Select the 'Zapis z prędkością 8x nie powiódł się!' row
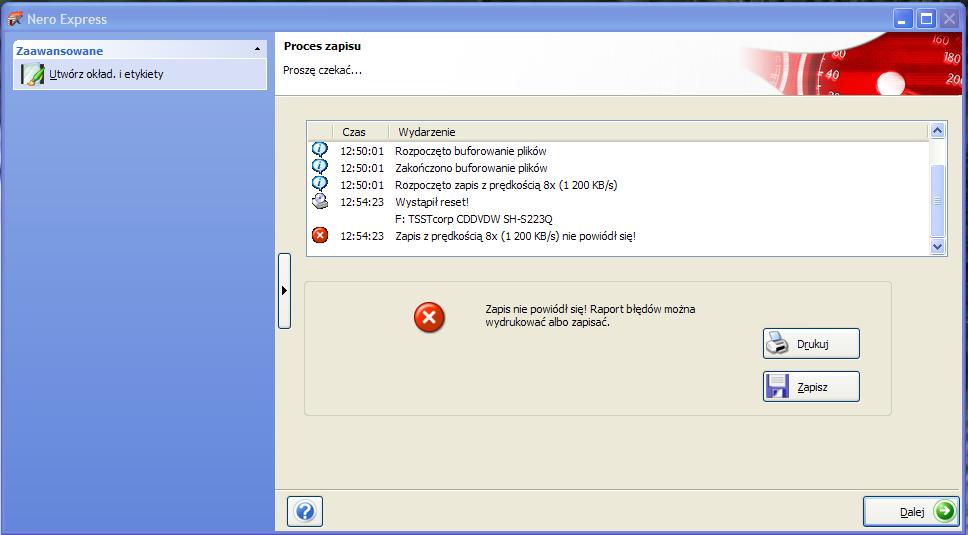The height and width of the screenshot is (535, 968). [617, 236]
